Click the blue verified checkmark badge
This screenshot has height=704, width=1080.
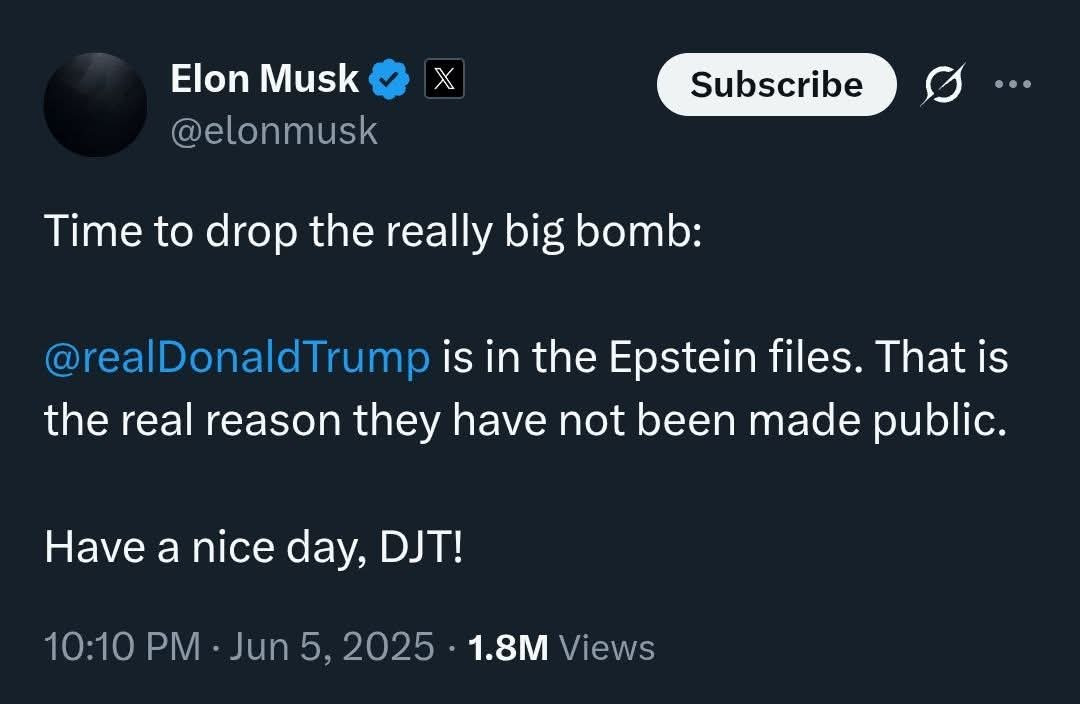(390, 80)
